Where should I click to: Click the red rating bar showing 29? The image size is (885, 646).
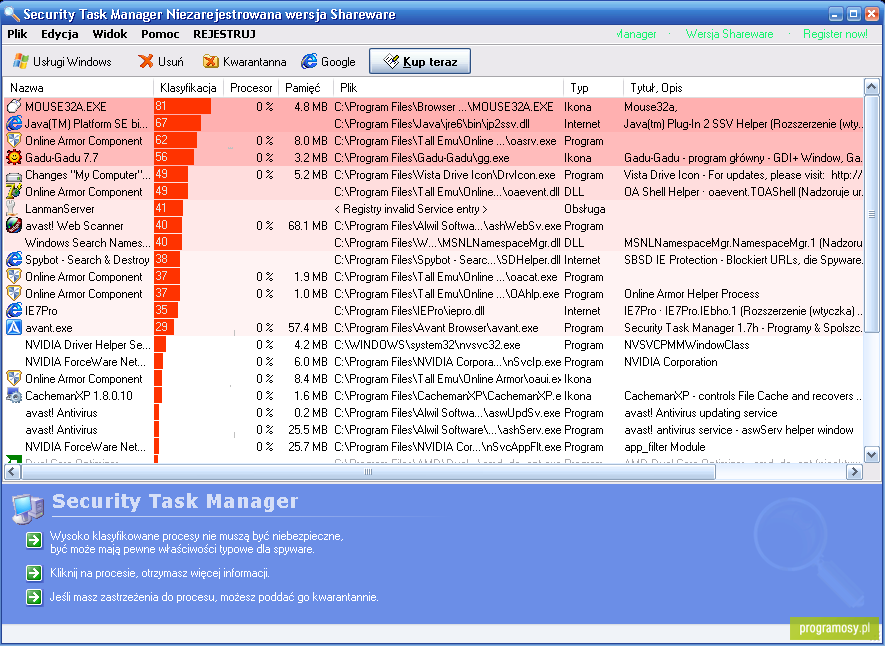tap(164, 327)
